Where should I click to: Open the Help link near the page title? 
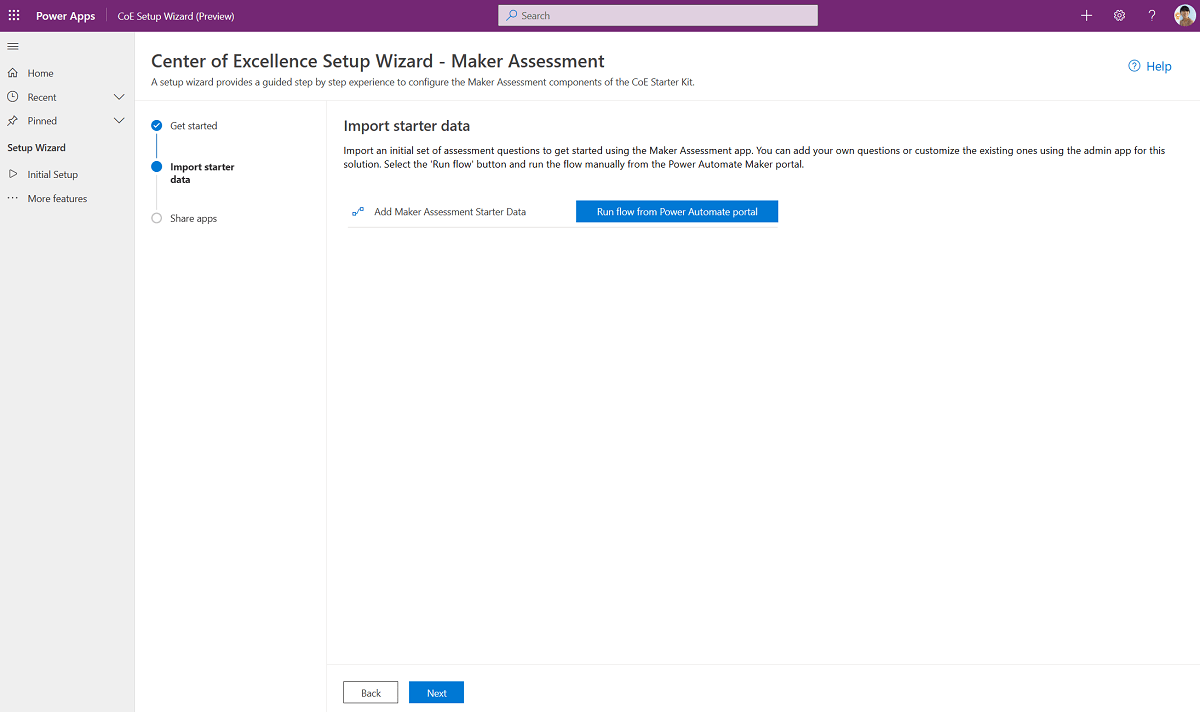coord(1150,66)
